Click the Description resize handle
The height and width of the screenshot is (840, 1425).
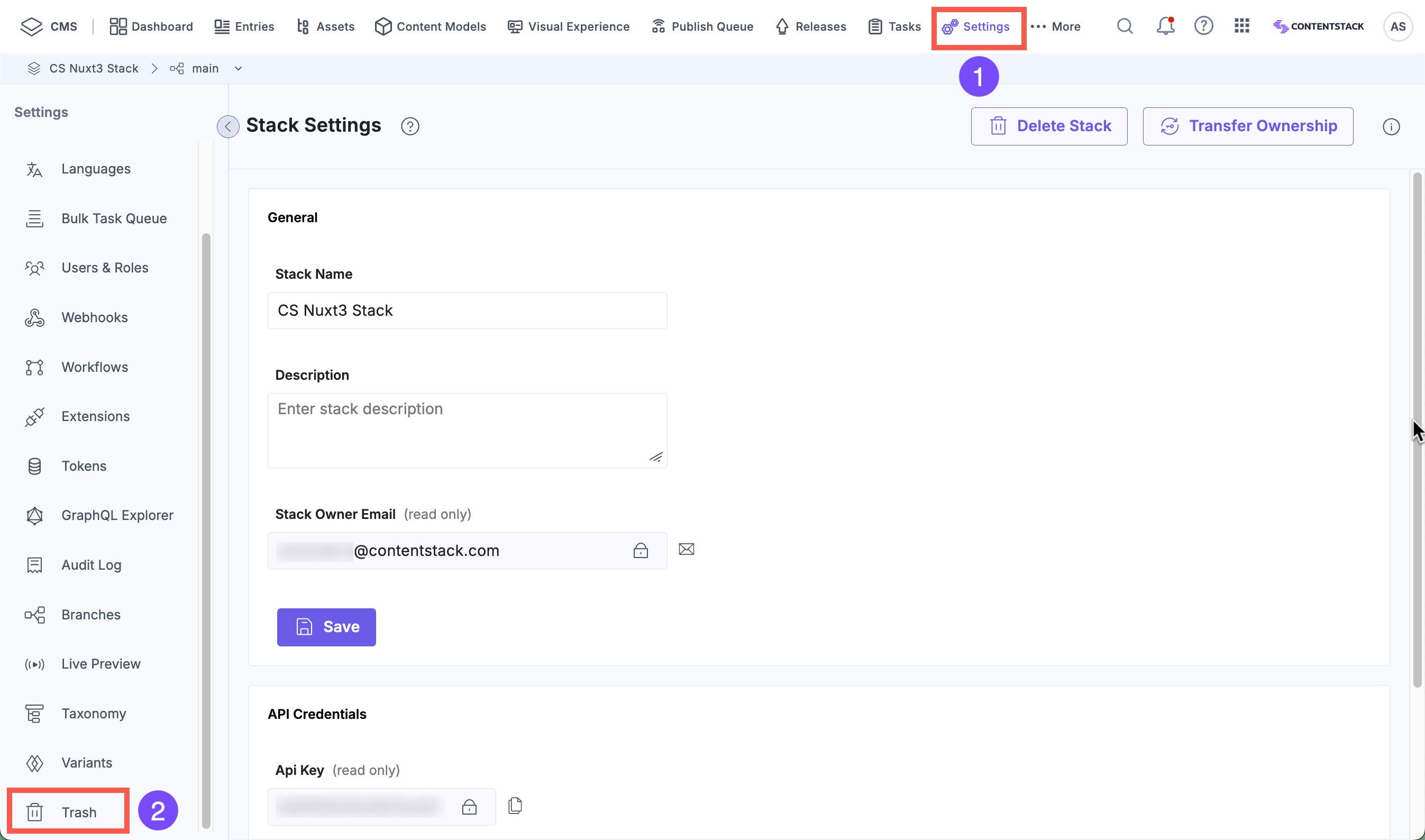[x=656, y=457]
